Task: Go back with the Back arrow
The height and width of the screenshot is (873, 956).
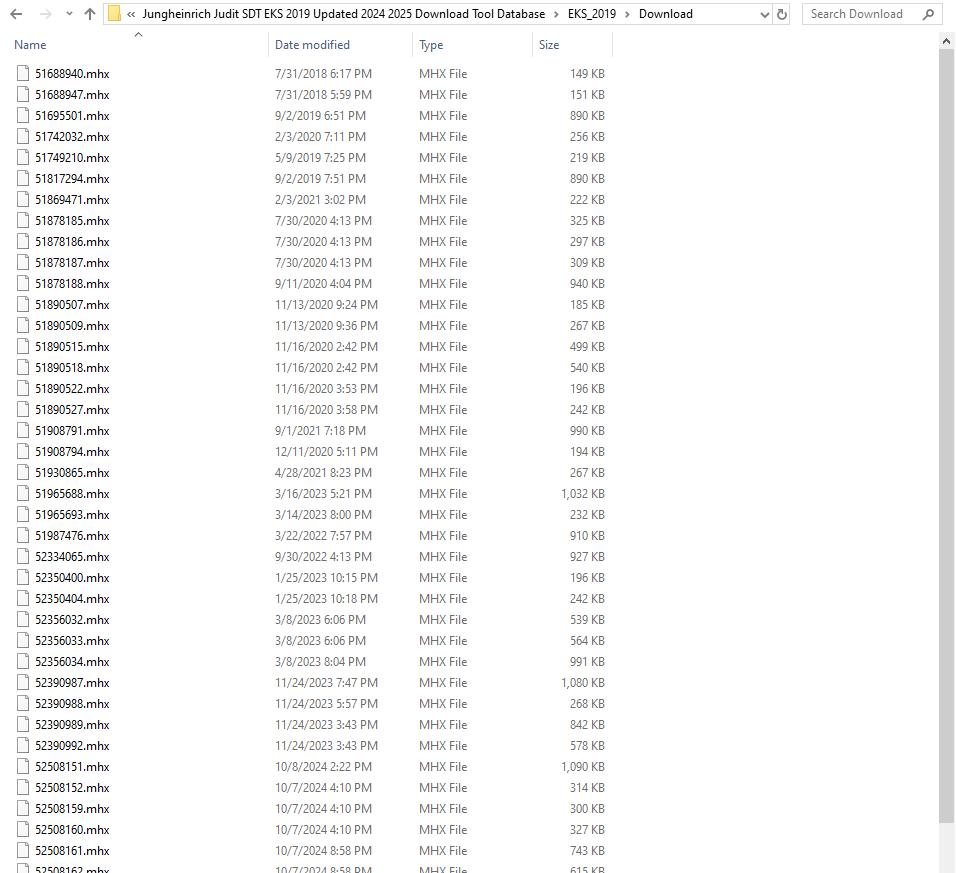Action: (x=16, y=14)
